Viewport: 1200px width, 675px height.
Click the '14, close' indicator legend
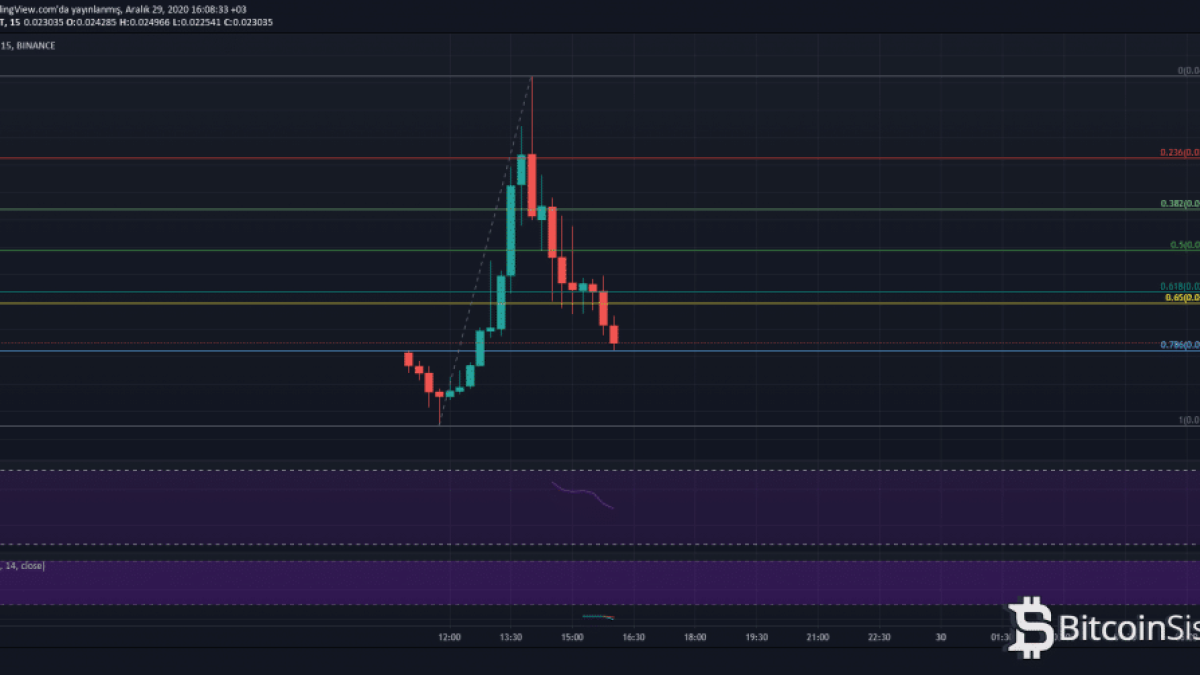click(x=24, y=566)
